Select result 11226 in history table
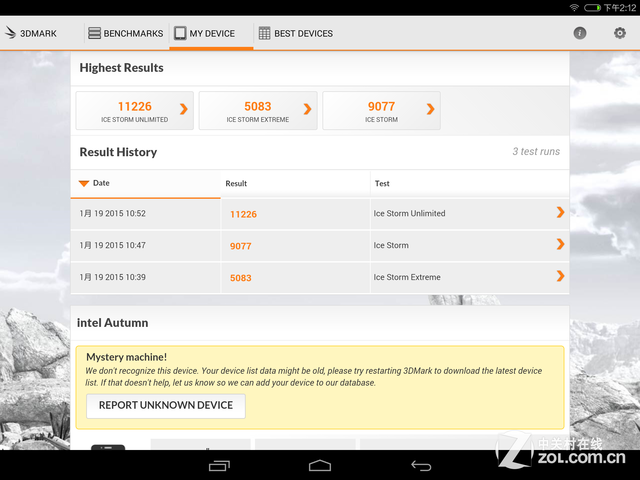This screenshot has height=480, width=640. pyautogui.click(x=243, y=214)
